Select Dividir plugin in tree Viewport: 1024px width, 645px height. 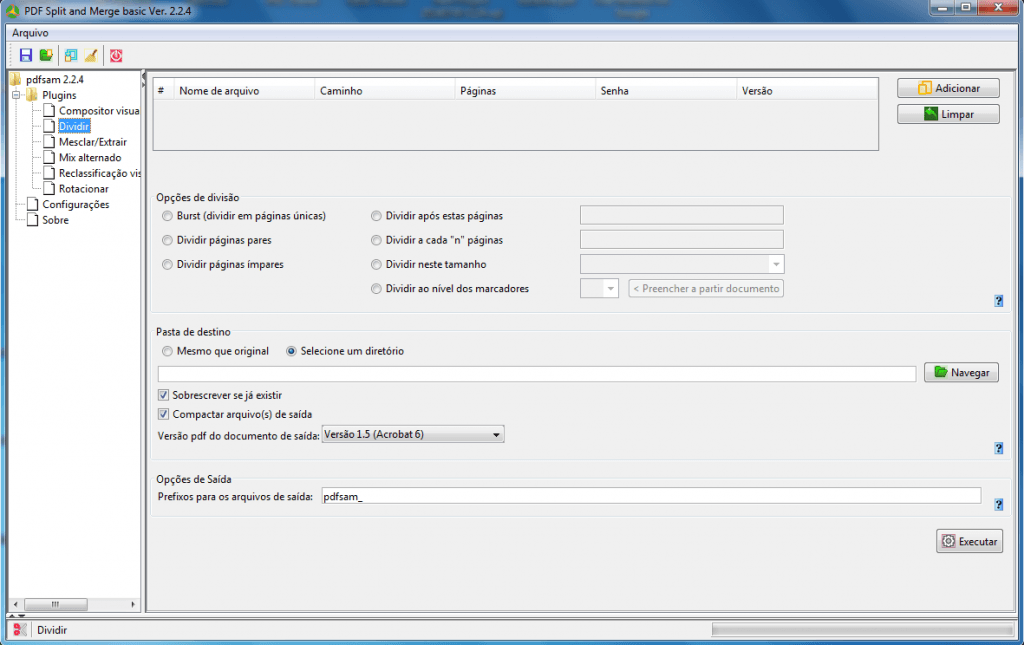(x=74, y=127)
